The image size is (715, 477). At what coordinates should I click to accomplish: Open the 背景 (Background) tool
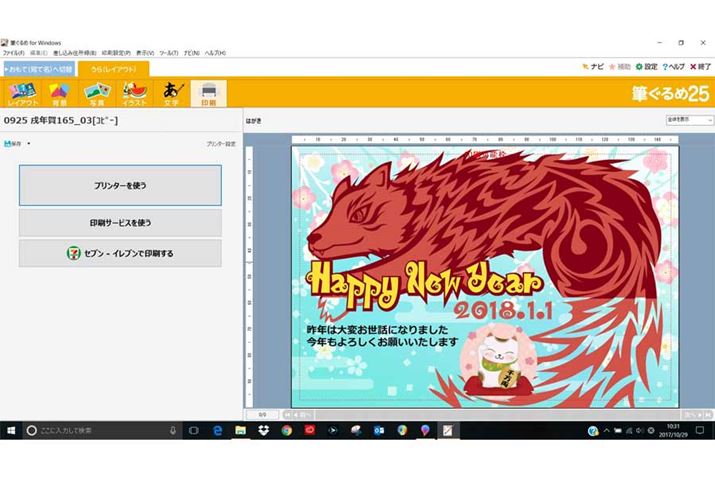coord(59,93)
